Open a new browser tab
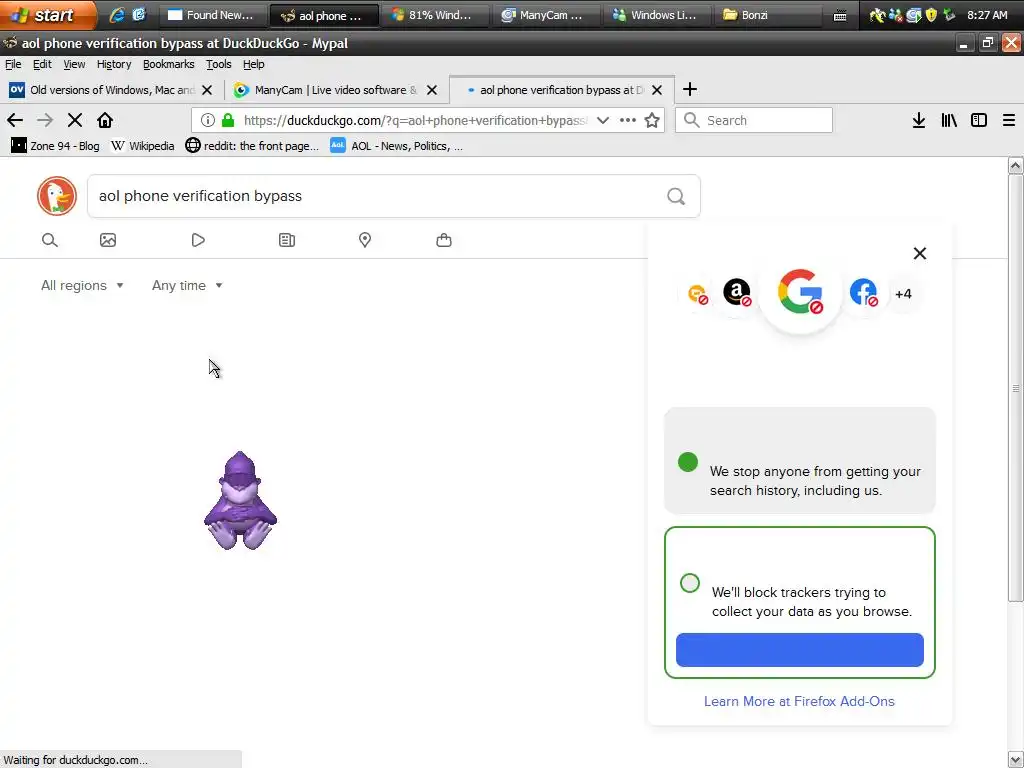 690,89
